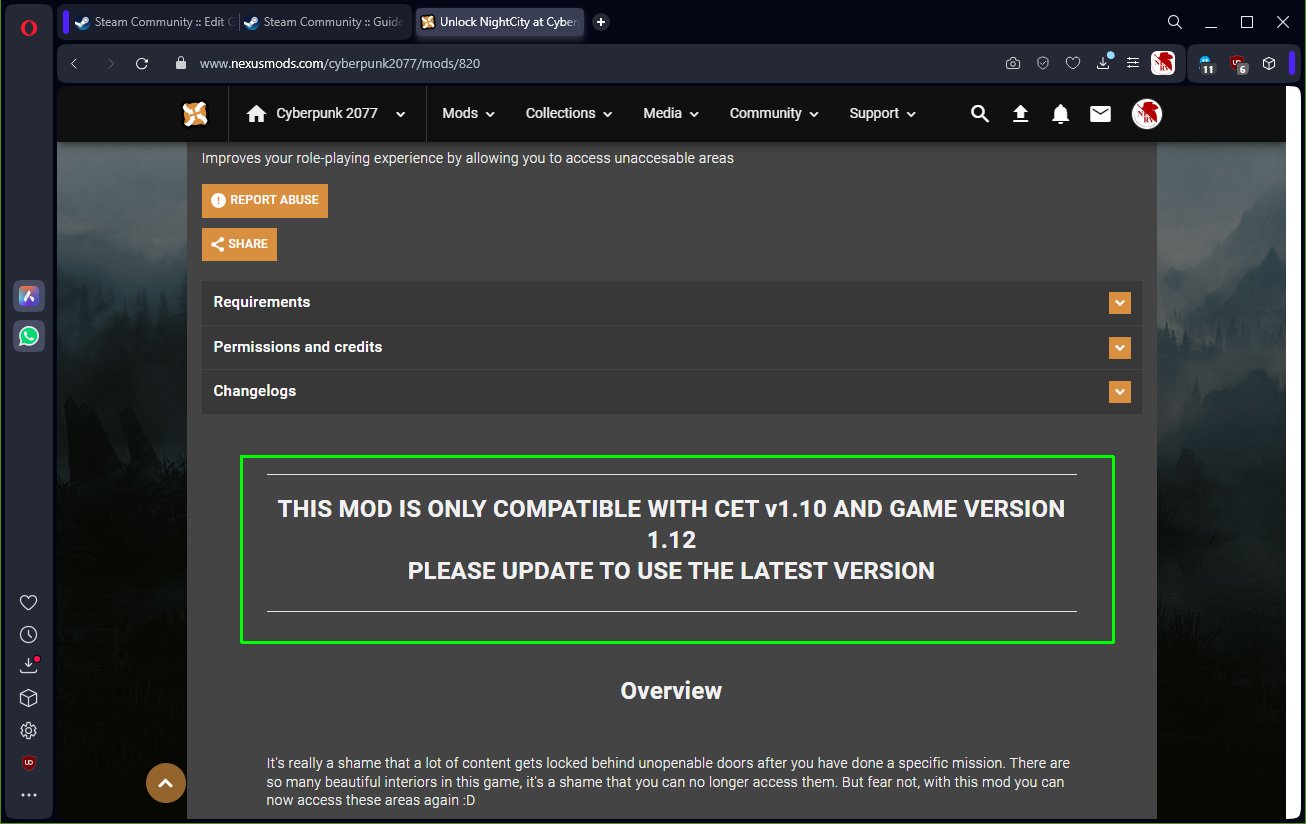Open Nexus Mods messages envelope
1306x824 pixels.
coord(1100,114)
